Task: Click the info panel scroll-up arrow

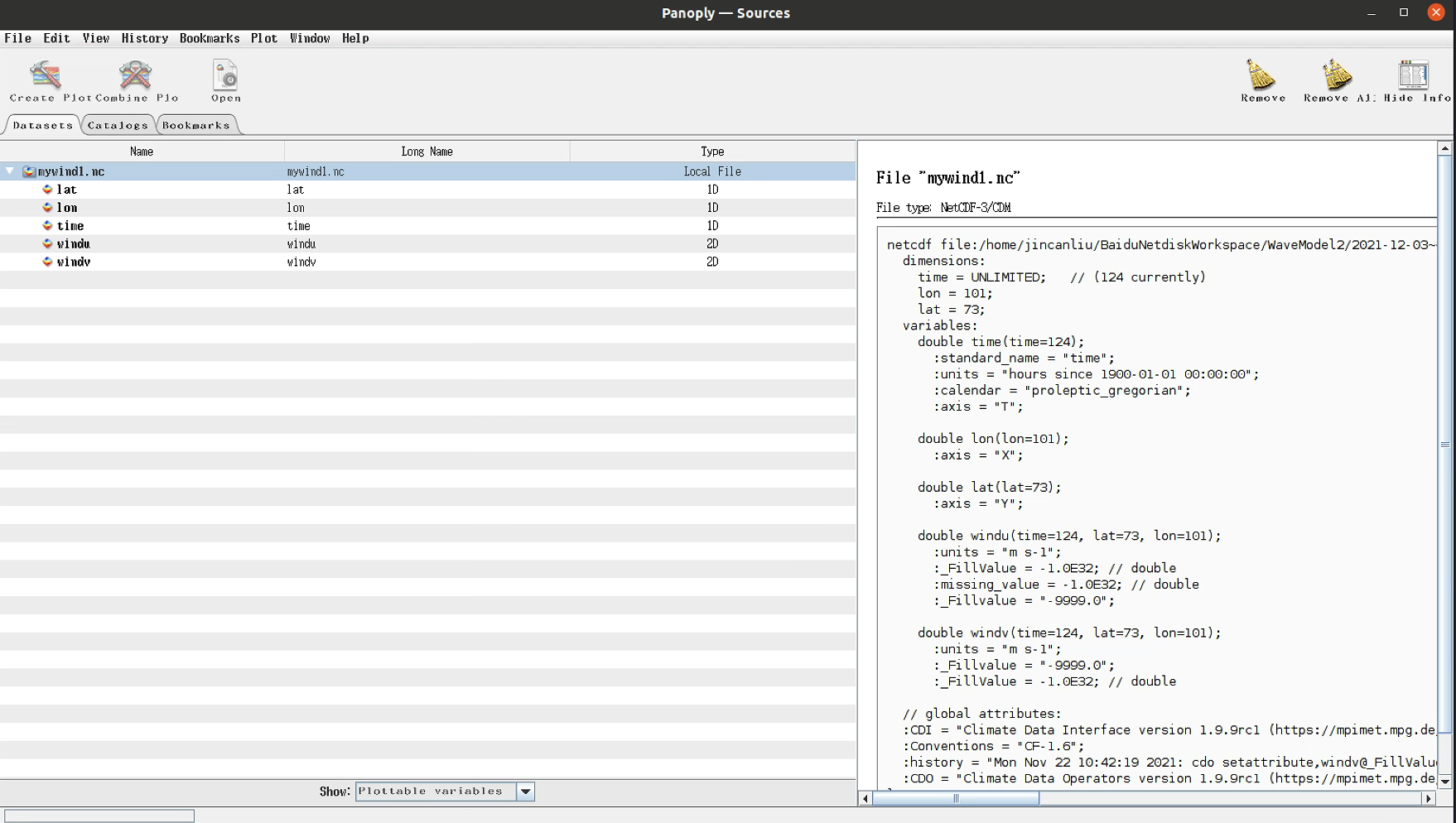Action: (1444, 149)
